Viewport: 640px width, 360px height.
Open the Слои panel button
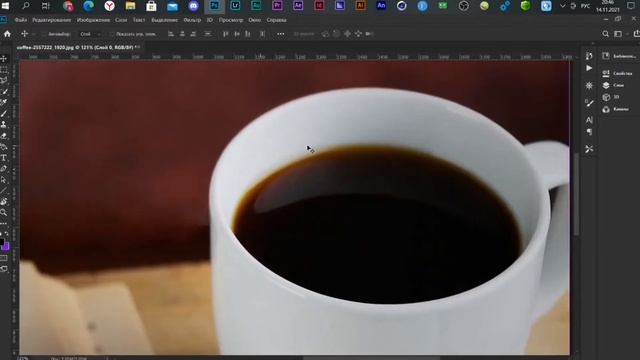(x=613, y=85)
